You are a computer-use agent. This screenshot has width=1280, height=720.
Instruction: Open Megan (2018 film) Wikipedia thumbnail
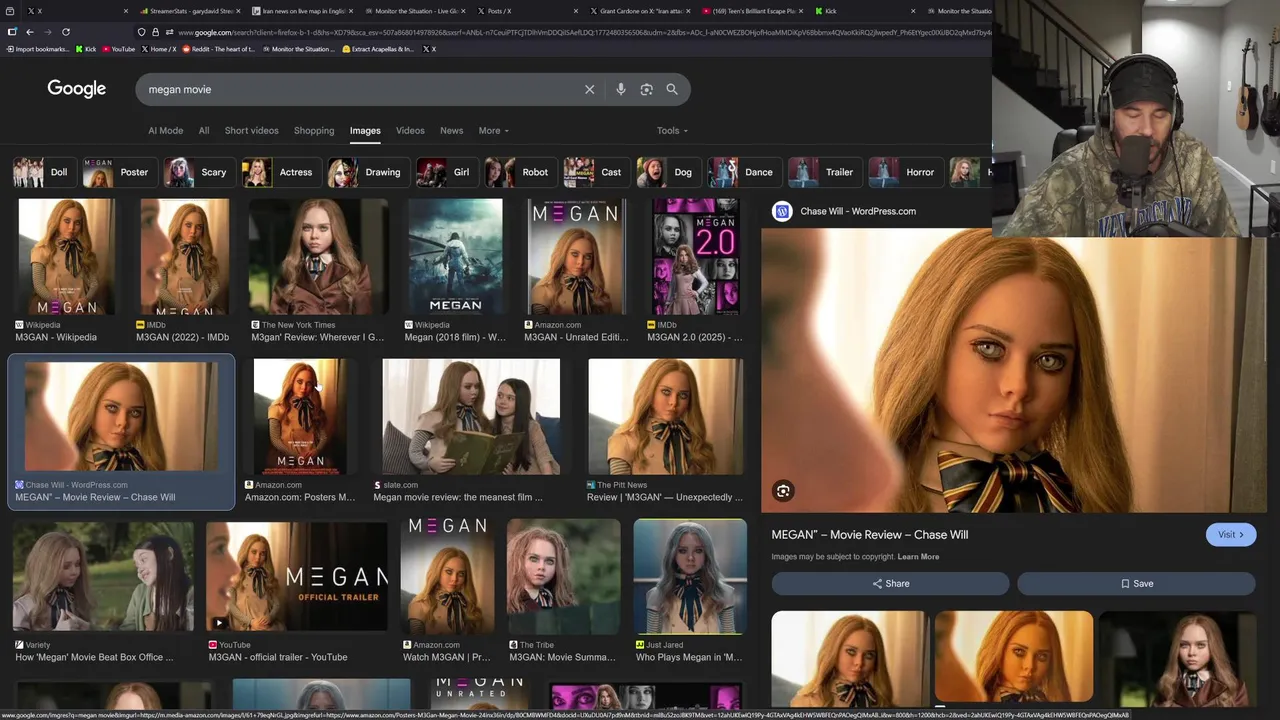(x=455, y=257)
